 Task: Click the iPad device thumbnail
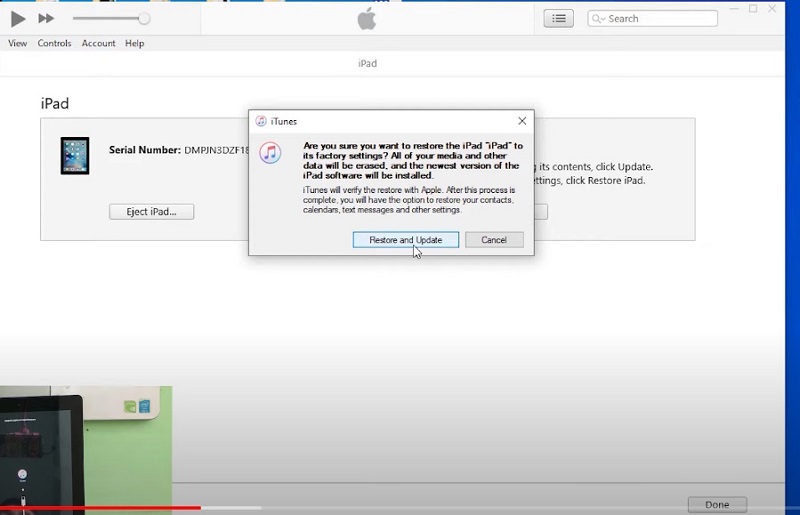click(x=75, y=156)
